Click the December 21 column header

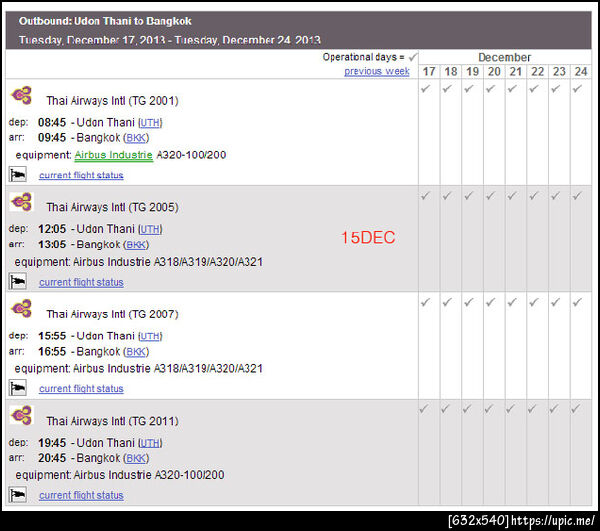coord(516,72)
